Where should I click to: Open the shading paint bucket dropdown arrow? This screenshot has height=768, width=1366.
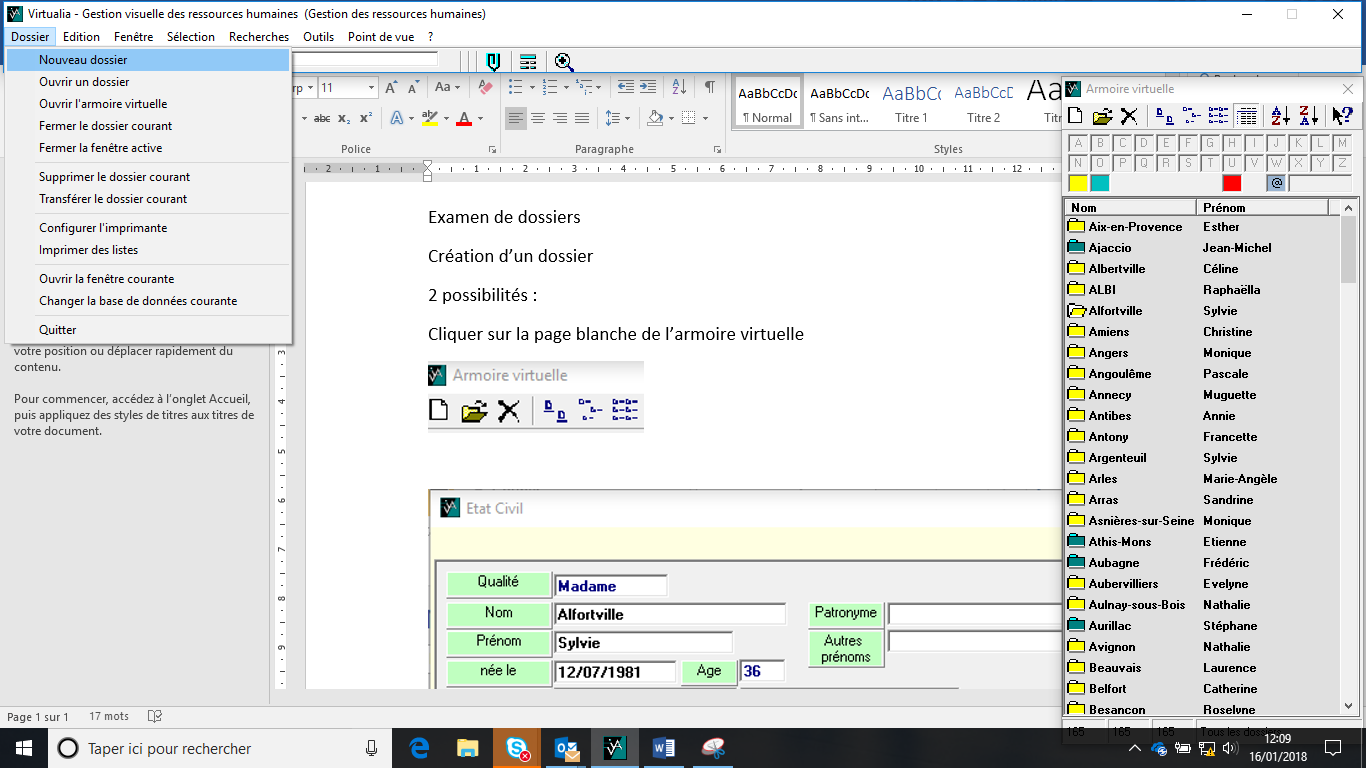point(672,118)
